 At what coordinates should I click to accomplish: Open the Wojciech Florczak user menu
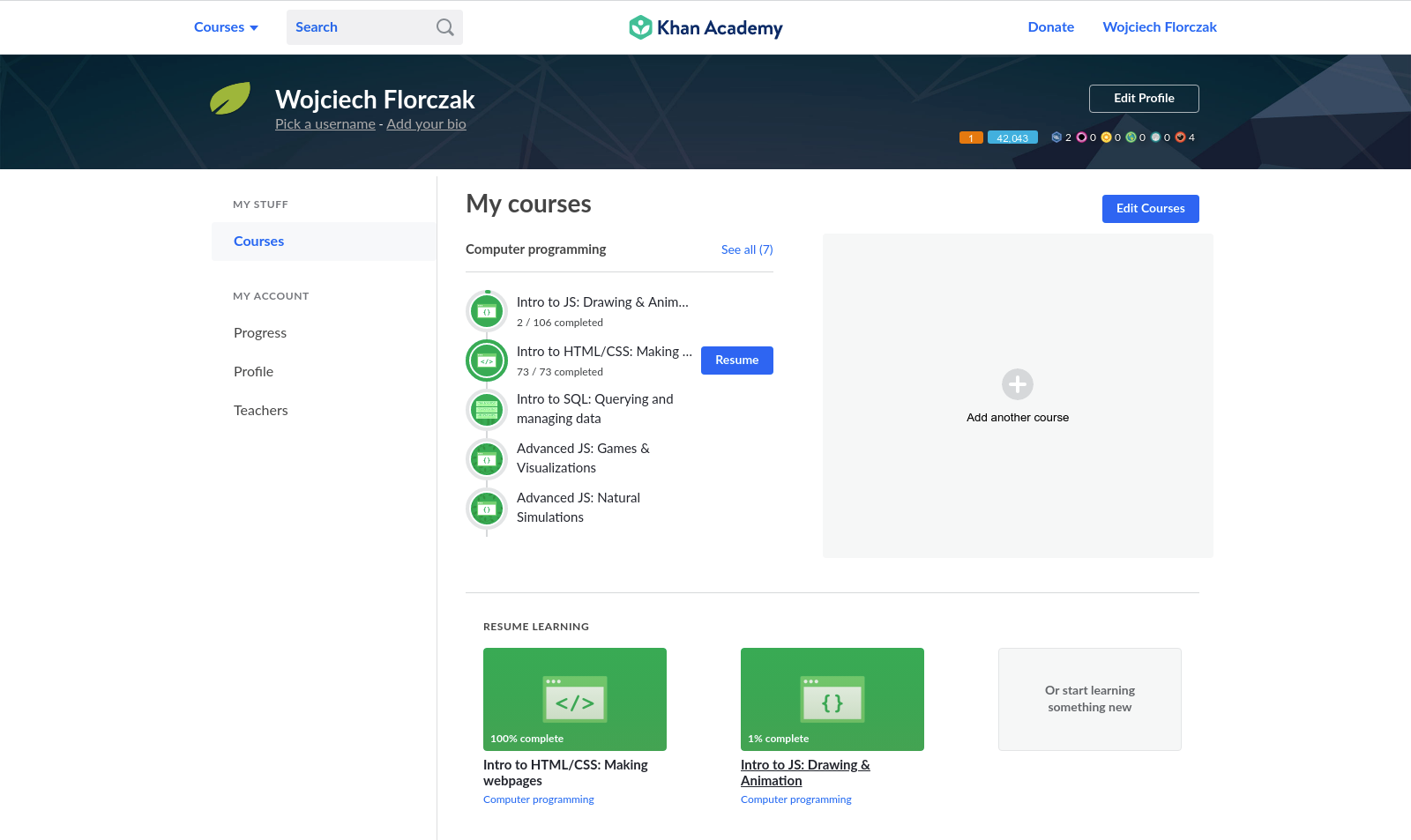1160,27
